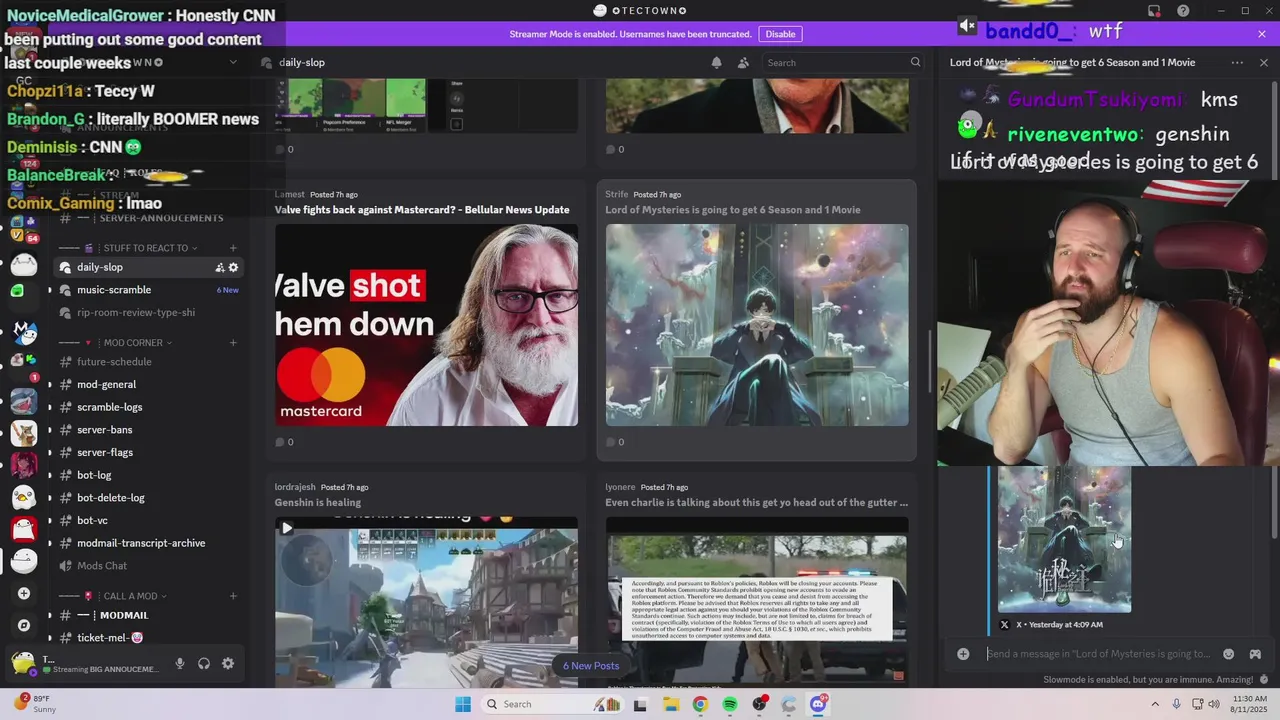Click the thread message input box

pos(1097,654)
